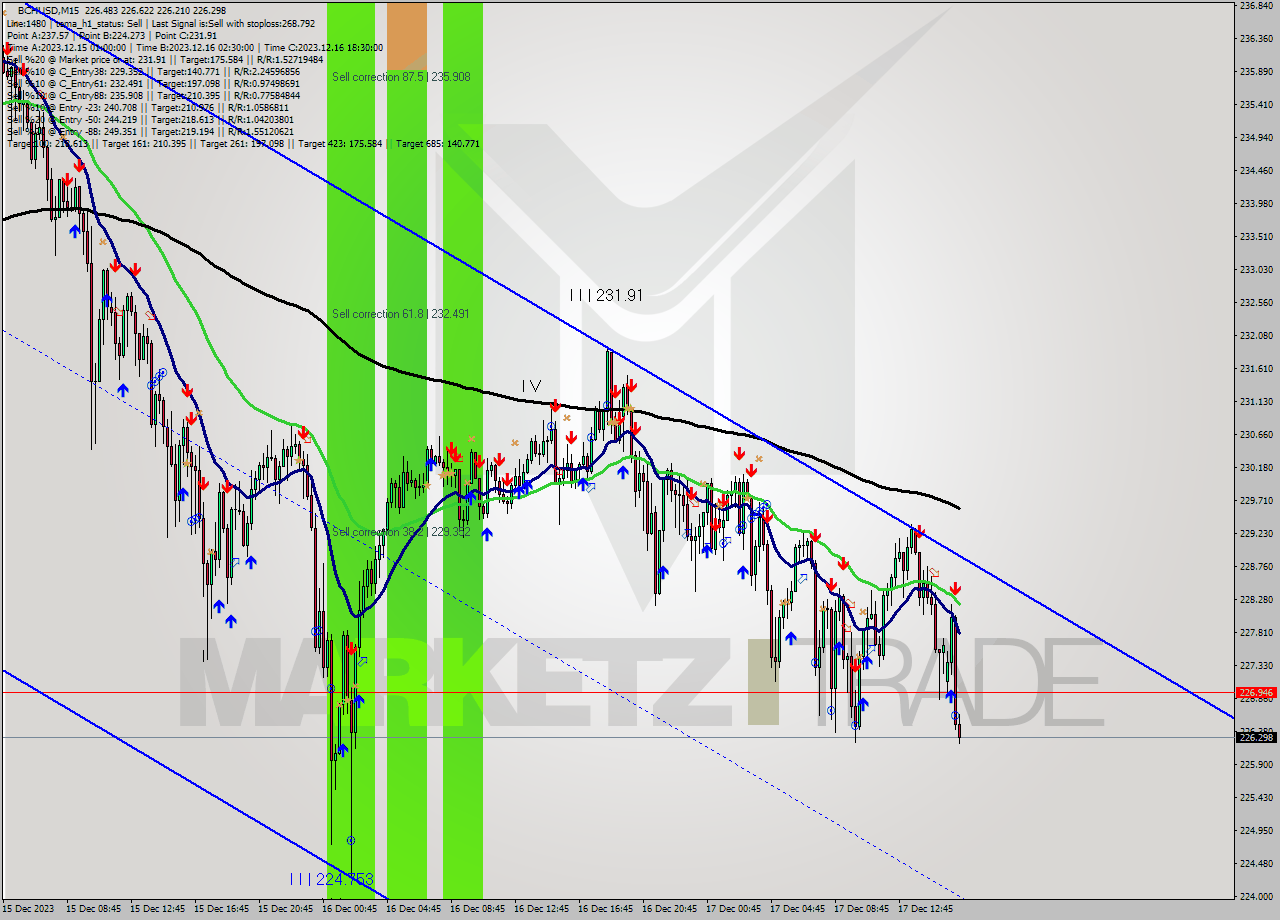Viewport: 1280px width, 920px height.
Task: Click the 233.030 price axis label
Action: pos(1256,270)
